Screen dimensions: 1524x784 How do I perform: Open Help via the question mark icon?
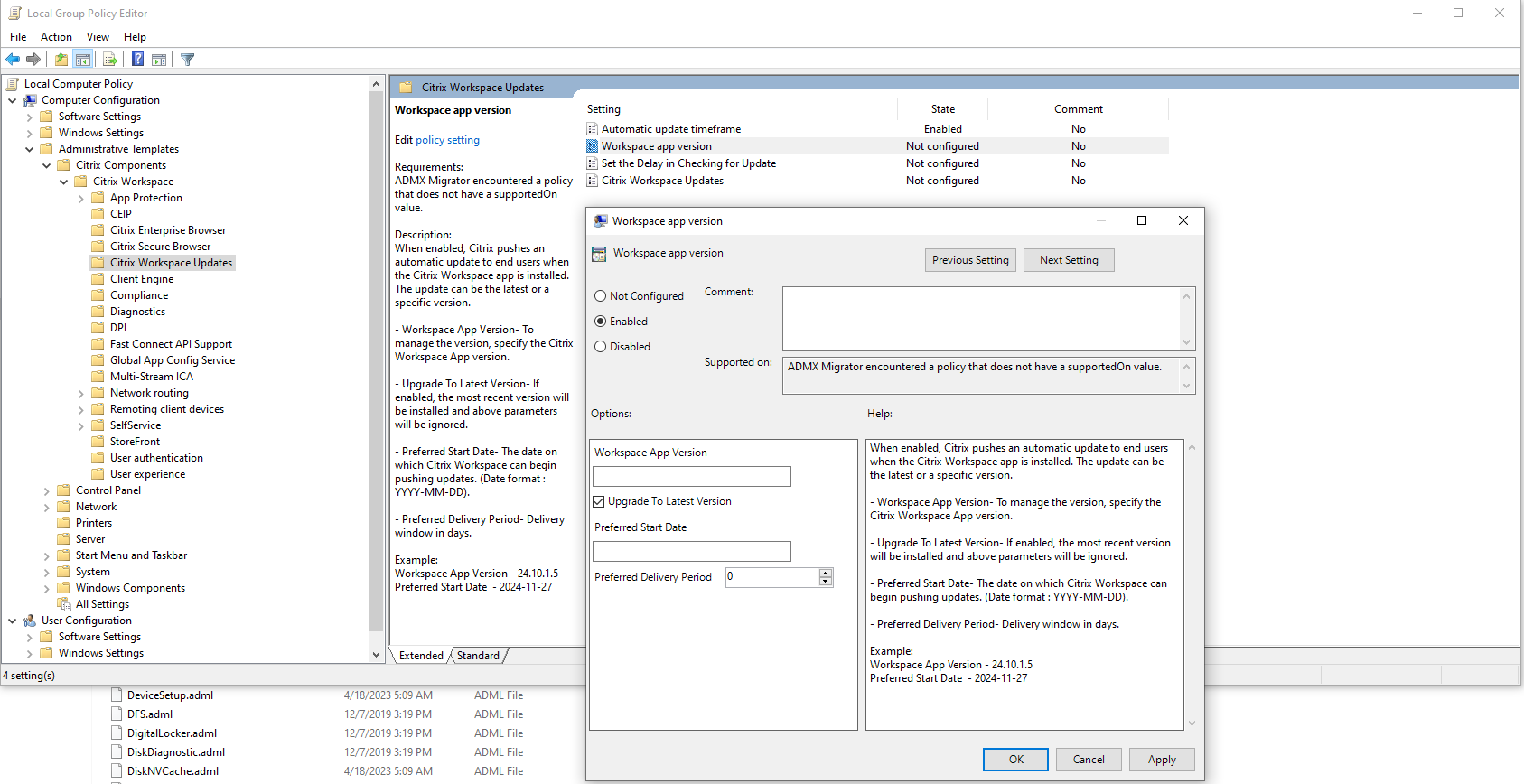tap(137, 60)
